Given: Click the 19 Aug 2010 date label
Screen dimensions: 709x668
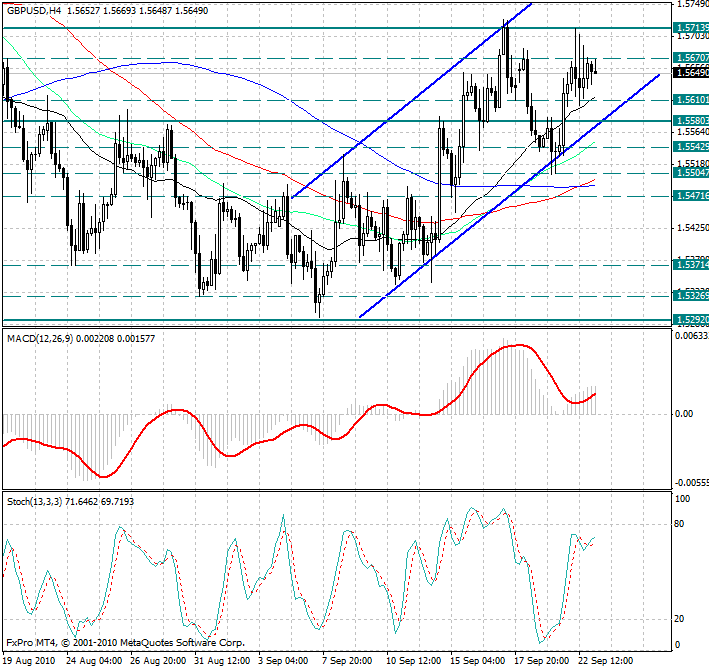Looking at the screenshot, I should [29, 661].
